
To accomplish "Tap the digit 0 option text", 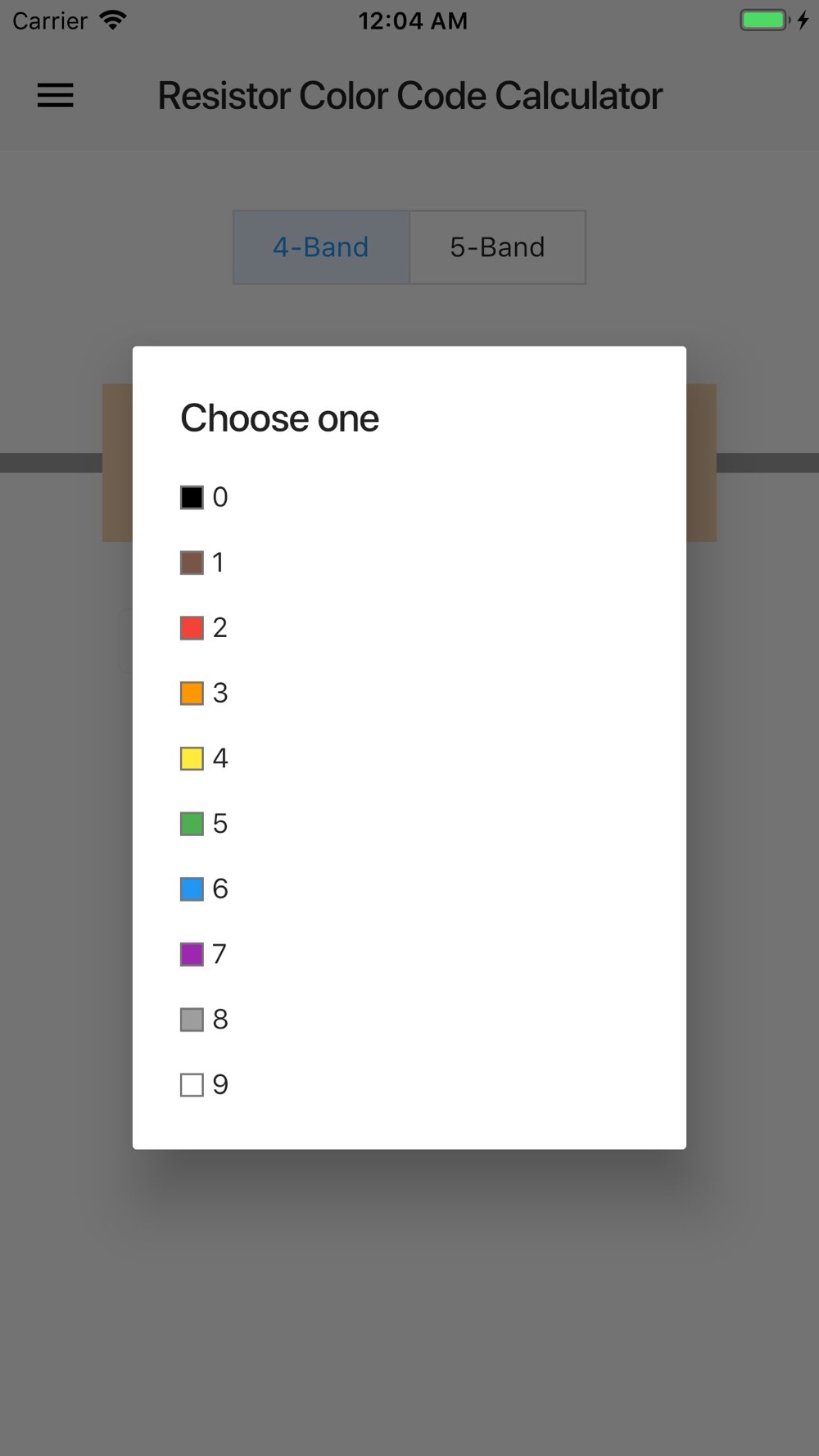I will tap(220, 497).
